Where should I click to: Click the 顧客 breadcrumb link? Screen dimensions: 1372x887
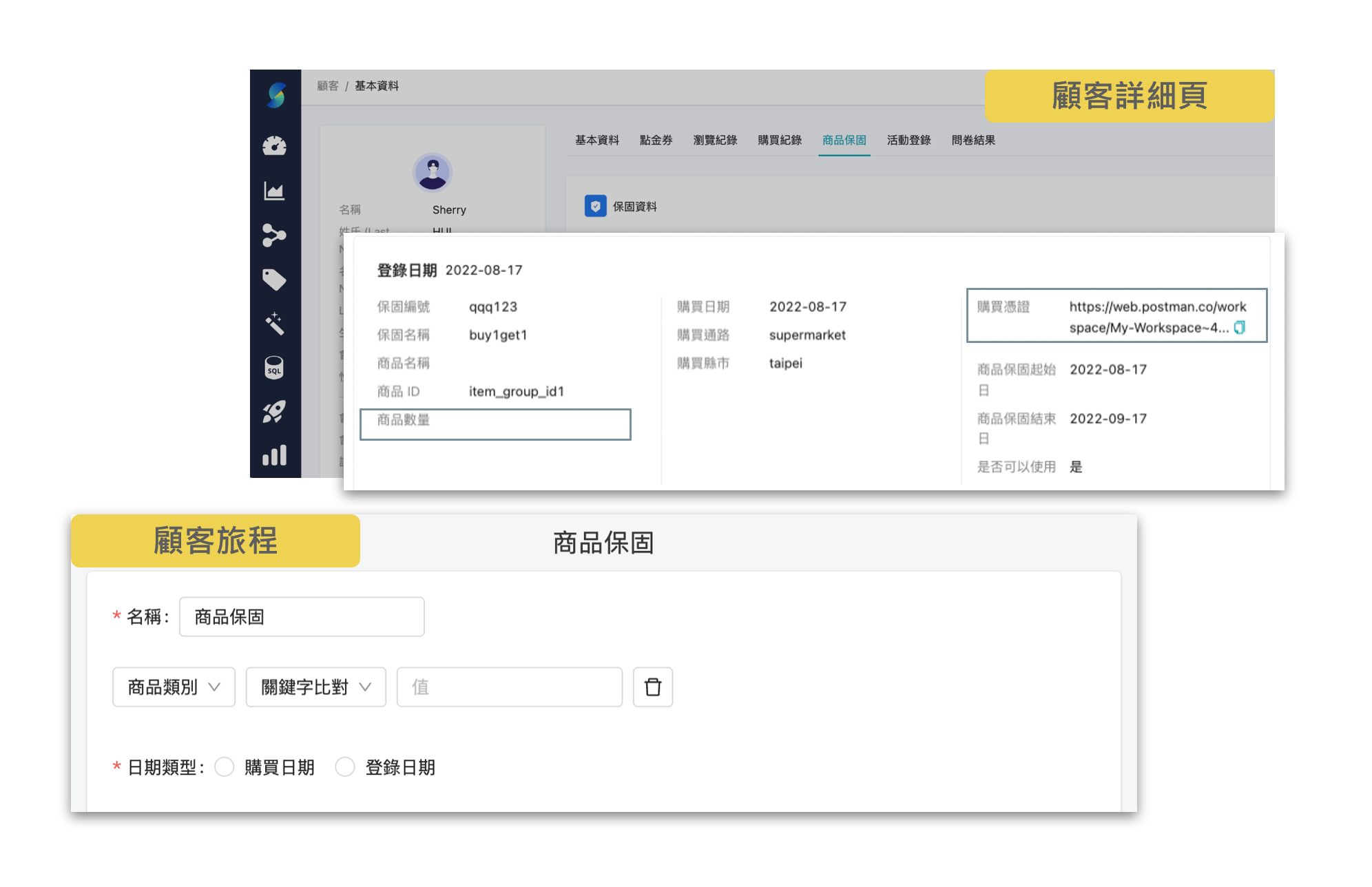click(326, 85)
